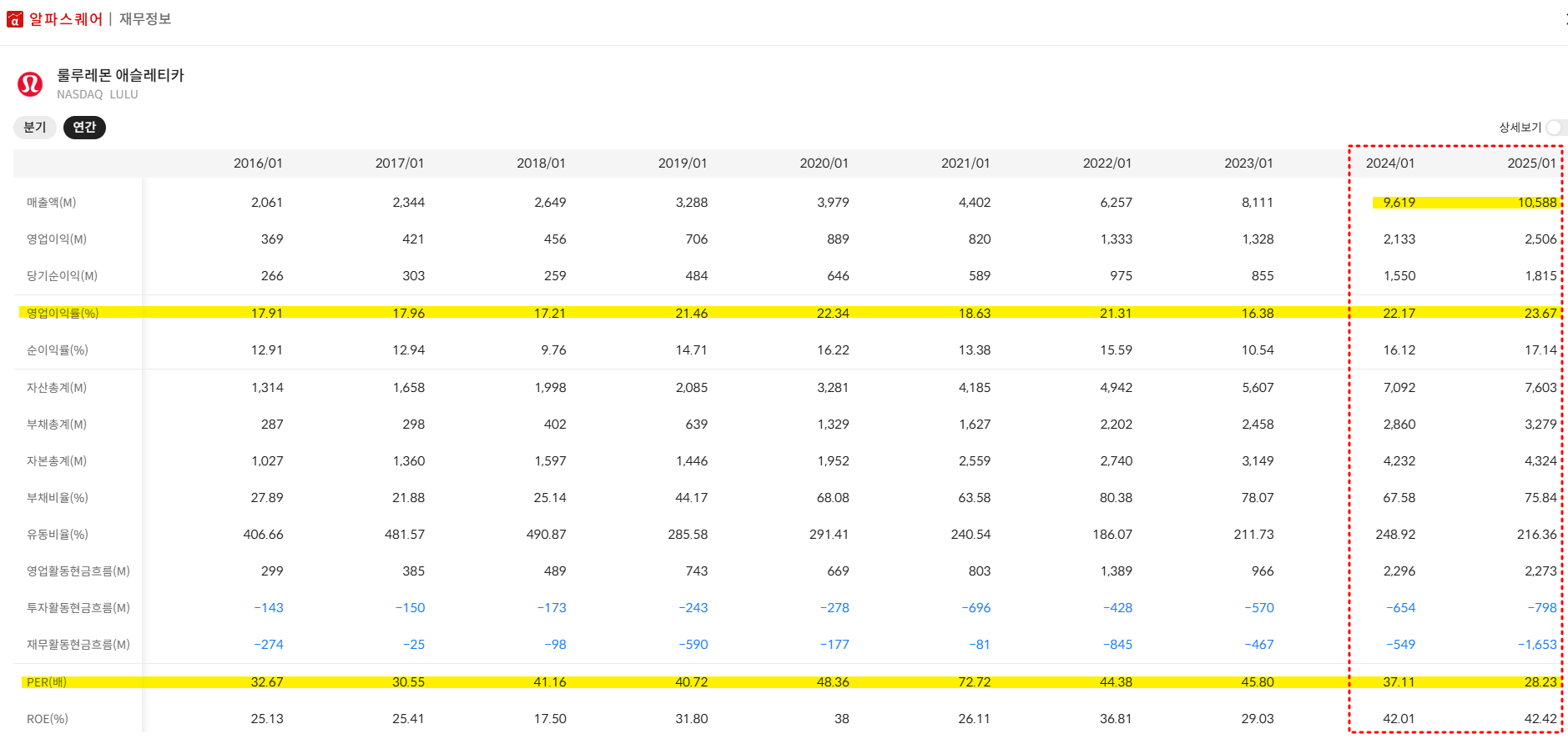Click the red Lululemon company logo
The width and height of the screenshot is (1568, 739).
click(30, 83)
